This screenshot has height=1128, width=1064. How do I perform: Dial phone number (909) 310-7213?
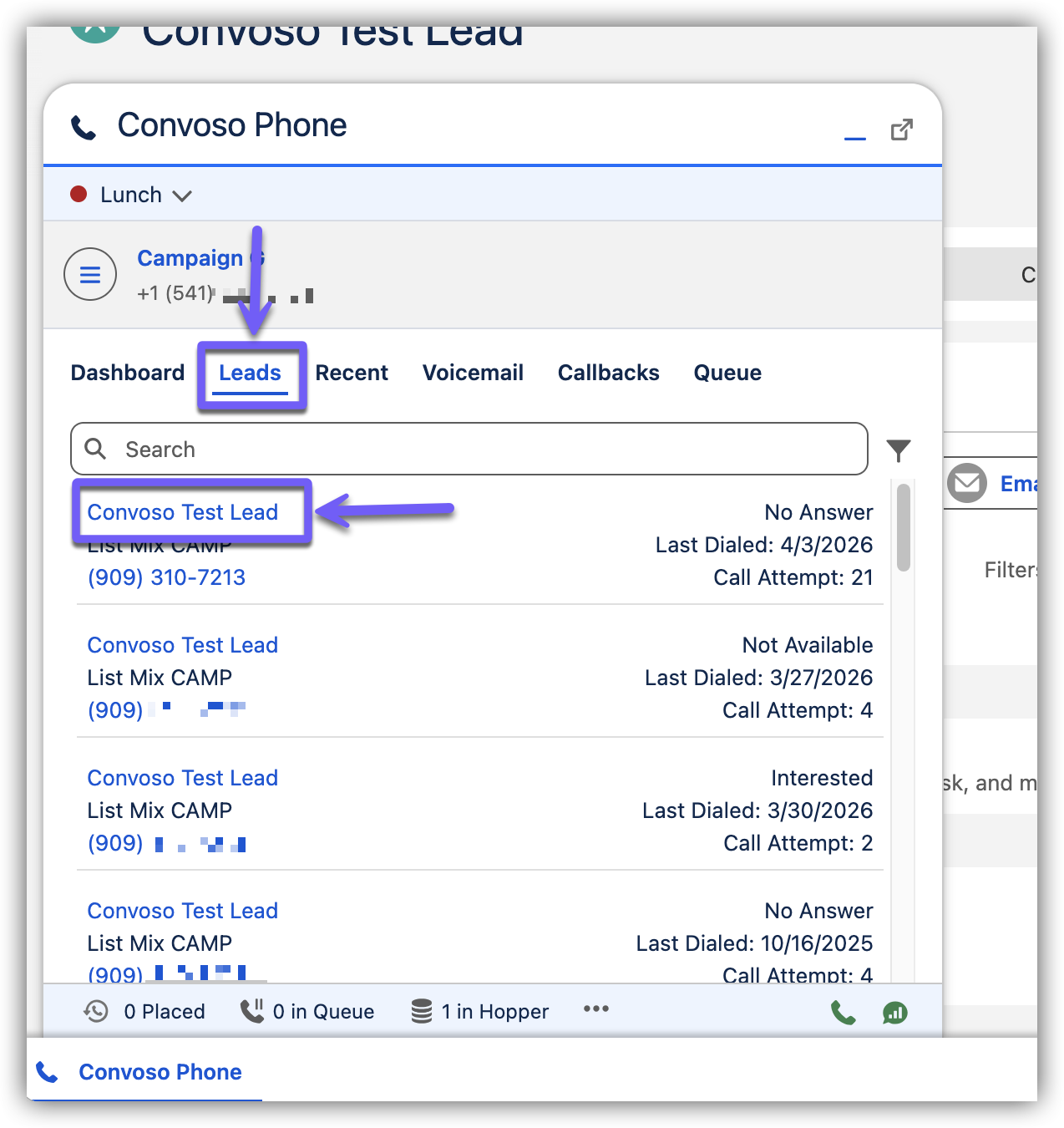[x=167, y=577]
